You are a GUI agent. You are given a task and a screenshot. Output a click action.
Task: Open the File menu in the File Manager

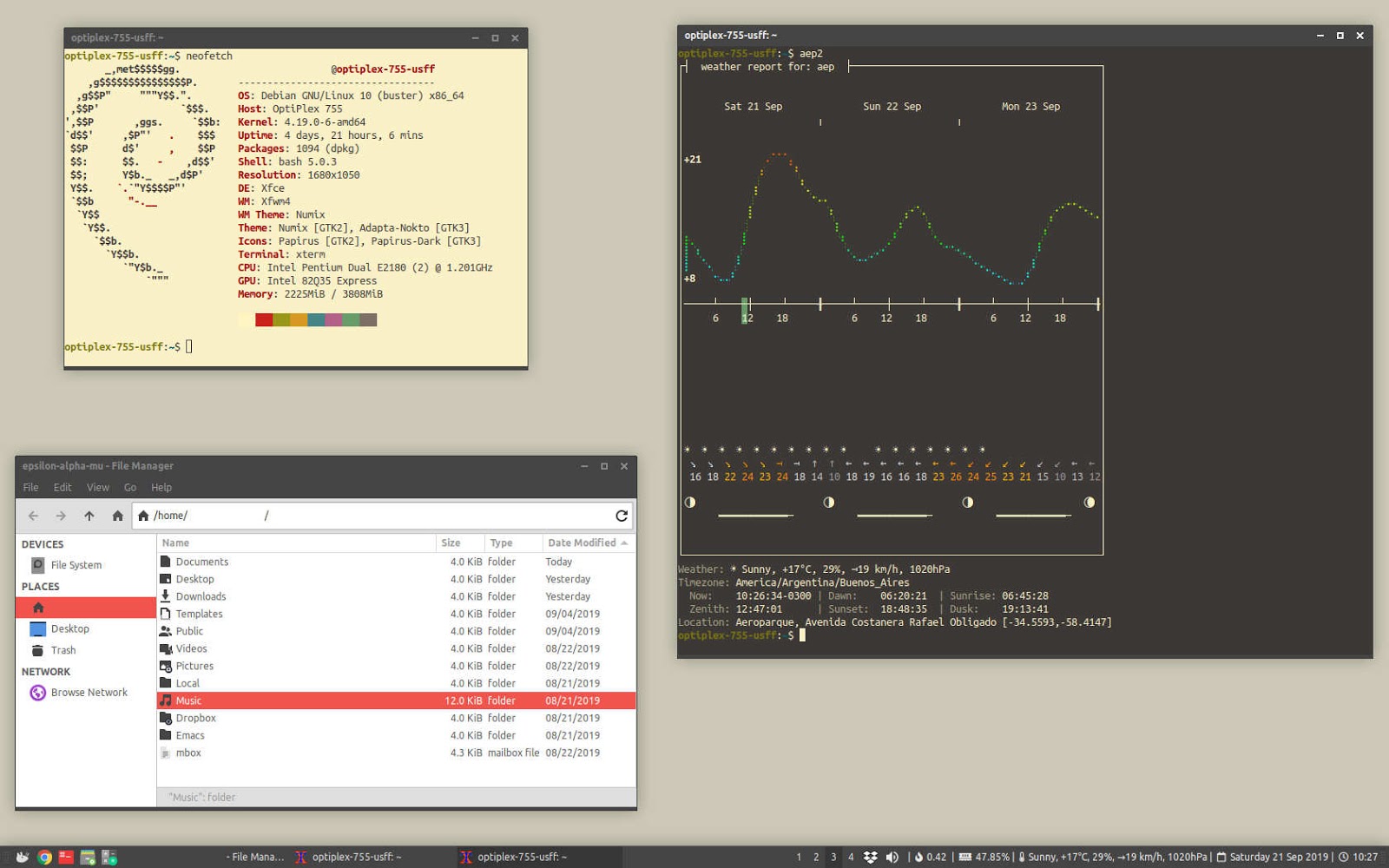[x=30, y=487]
